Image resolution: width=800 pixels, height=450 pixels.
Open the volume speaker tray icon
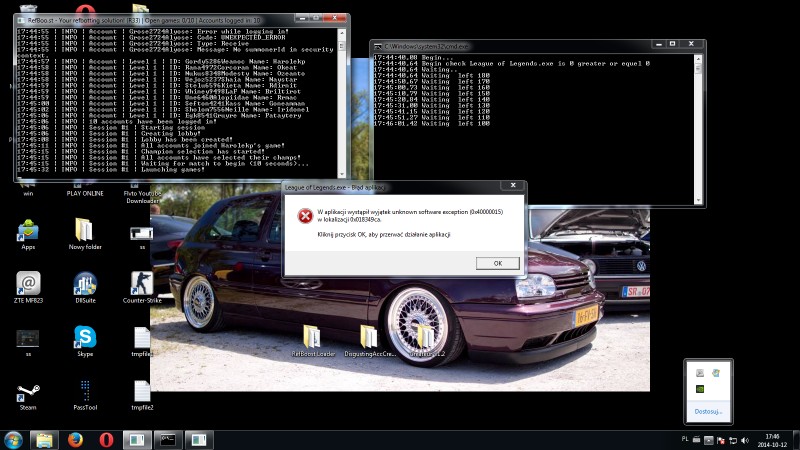click(745, 440)
